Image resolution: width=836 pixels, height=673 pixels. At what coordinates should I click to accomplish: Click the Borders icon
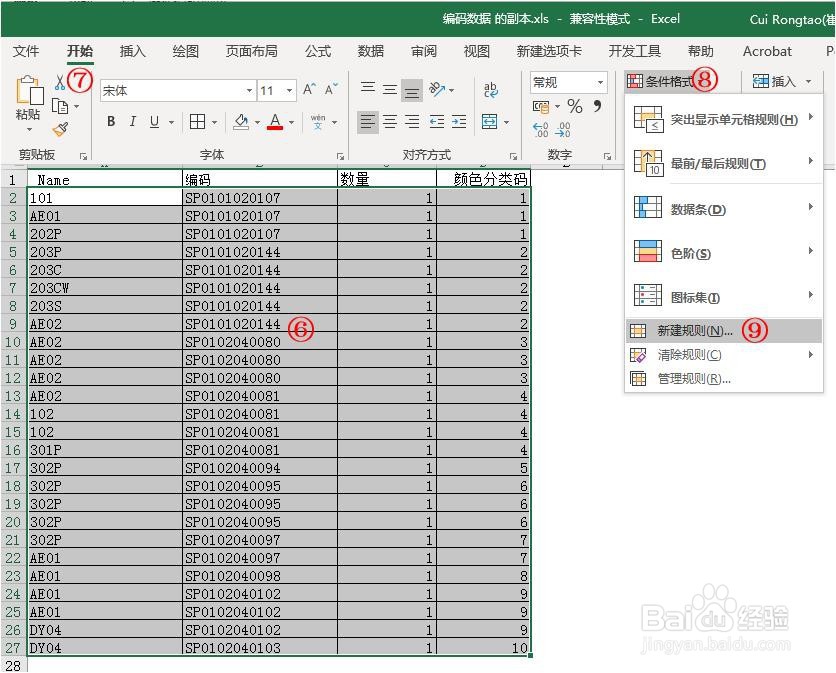[x=197, y=122]
